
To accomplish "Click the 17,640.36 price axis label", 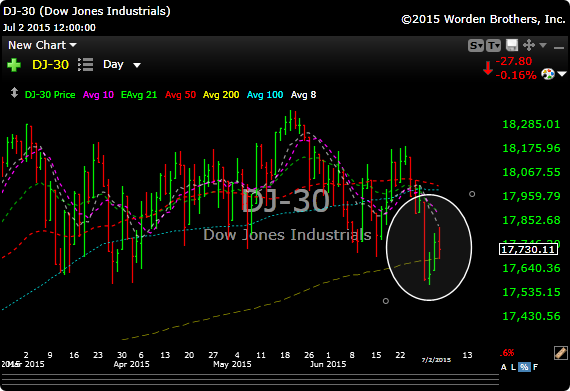I will 531,268.
